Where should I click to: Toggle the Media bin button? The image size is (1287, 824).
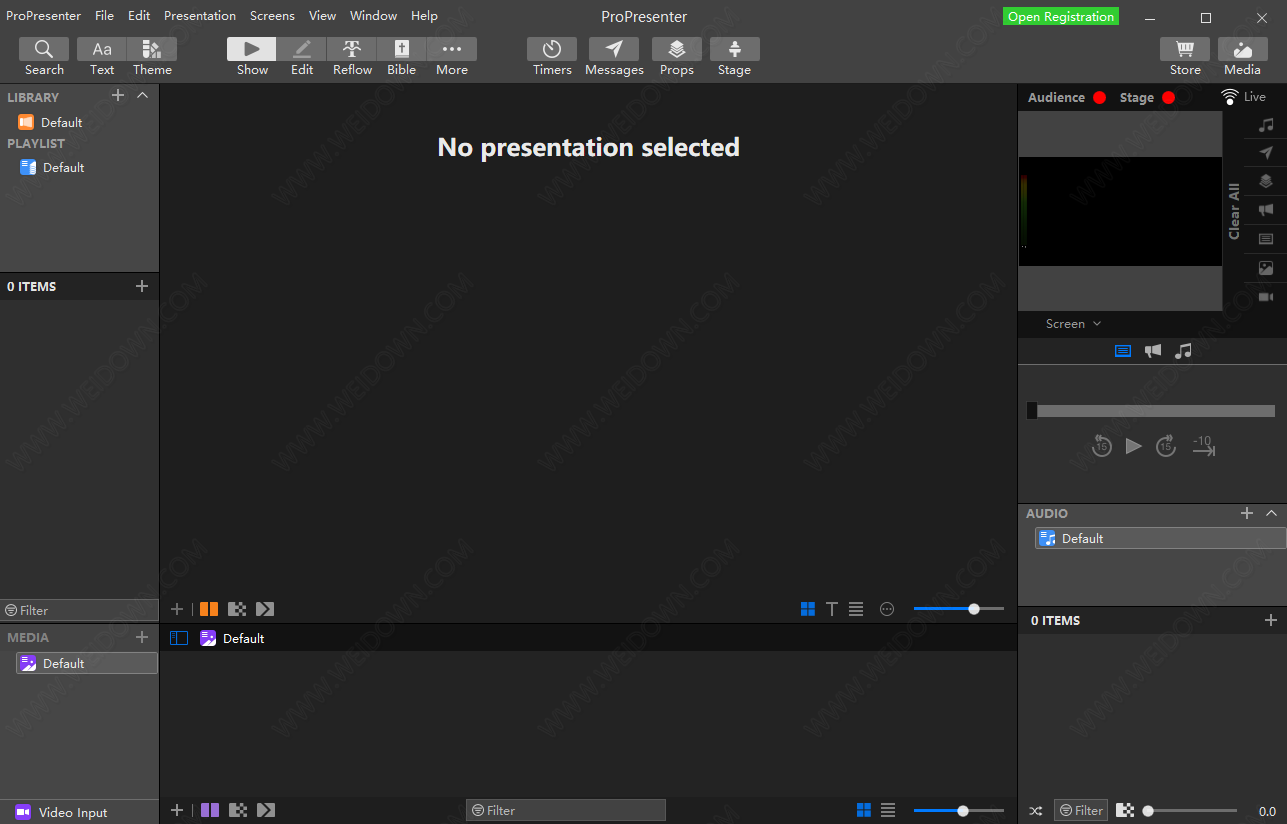[x=1242, y=57]
